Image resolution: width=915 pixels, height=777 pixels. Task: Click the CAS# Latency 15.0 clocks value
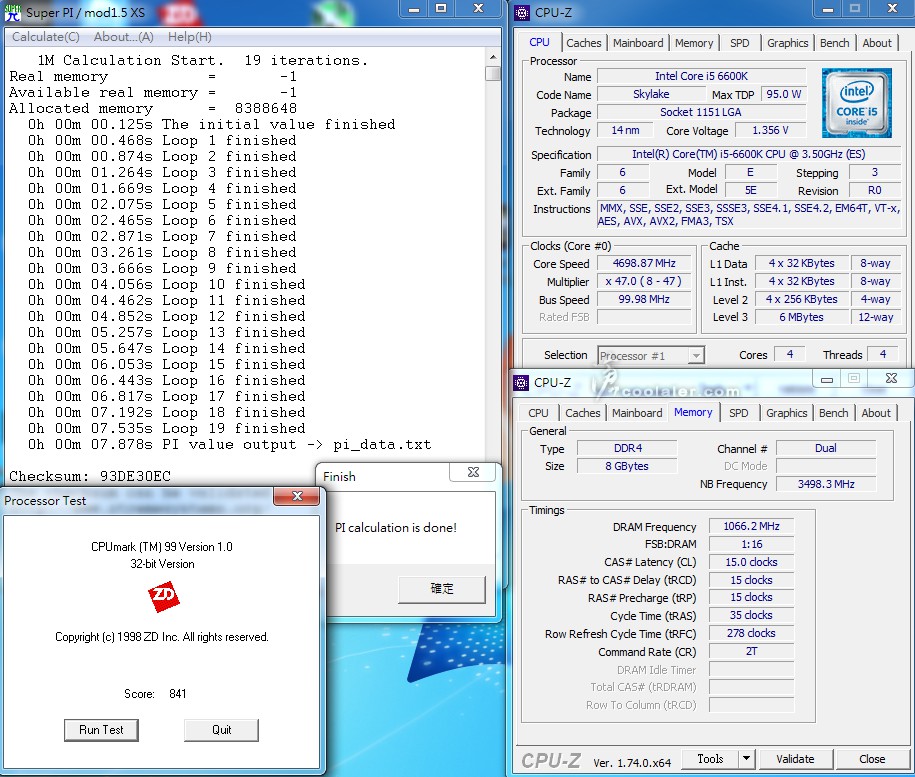(x=751, y=562)
